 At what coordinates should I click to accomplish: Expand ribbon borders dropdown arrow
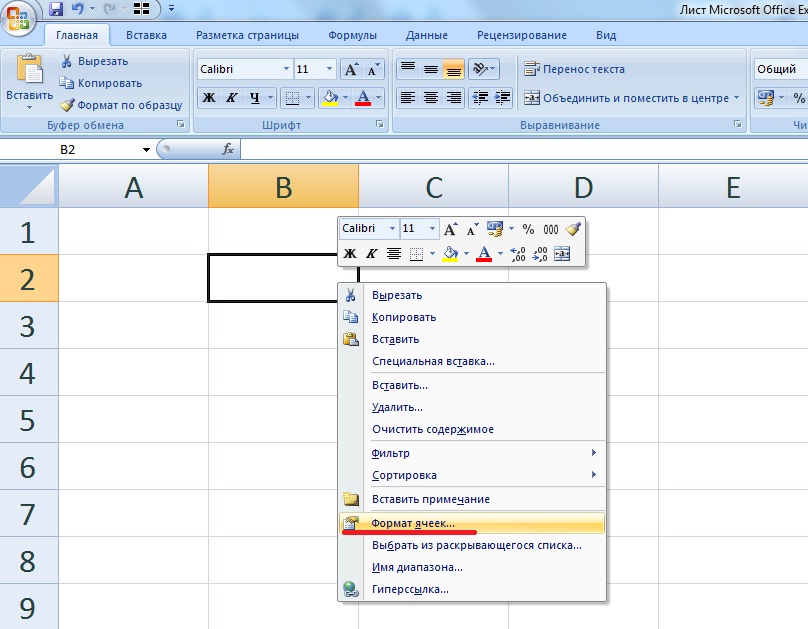tap(308, 98)
